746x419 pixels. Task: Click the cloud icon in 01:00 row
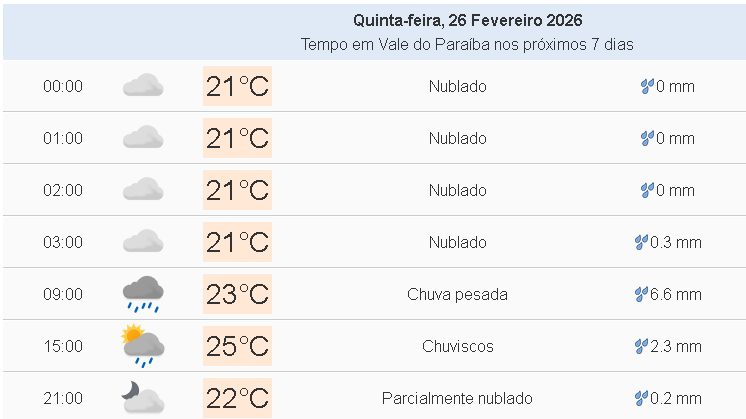[x=143, y=138]
